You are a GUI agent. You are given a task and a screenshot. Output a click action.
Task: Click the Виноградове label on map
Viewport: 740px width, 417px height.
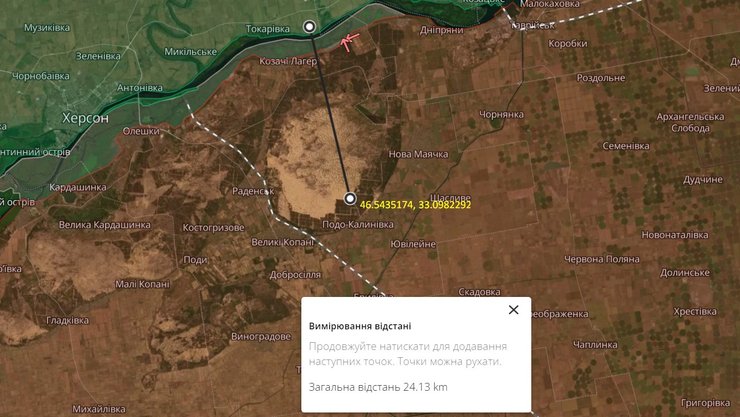(260, 336)
